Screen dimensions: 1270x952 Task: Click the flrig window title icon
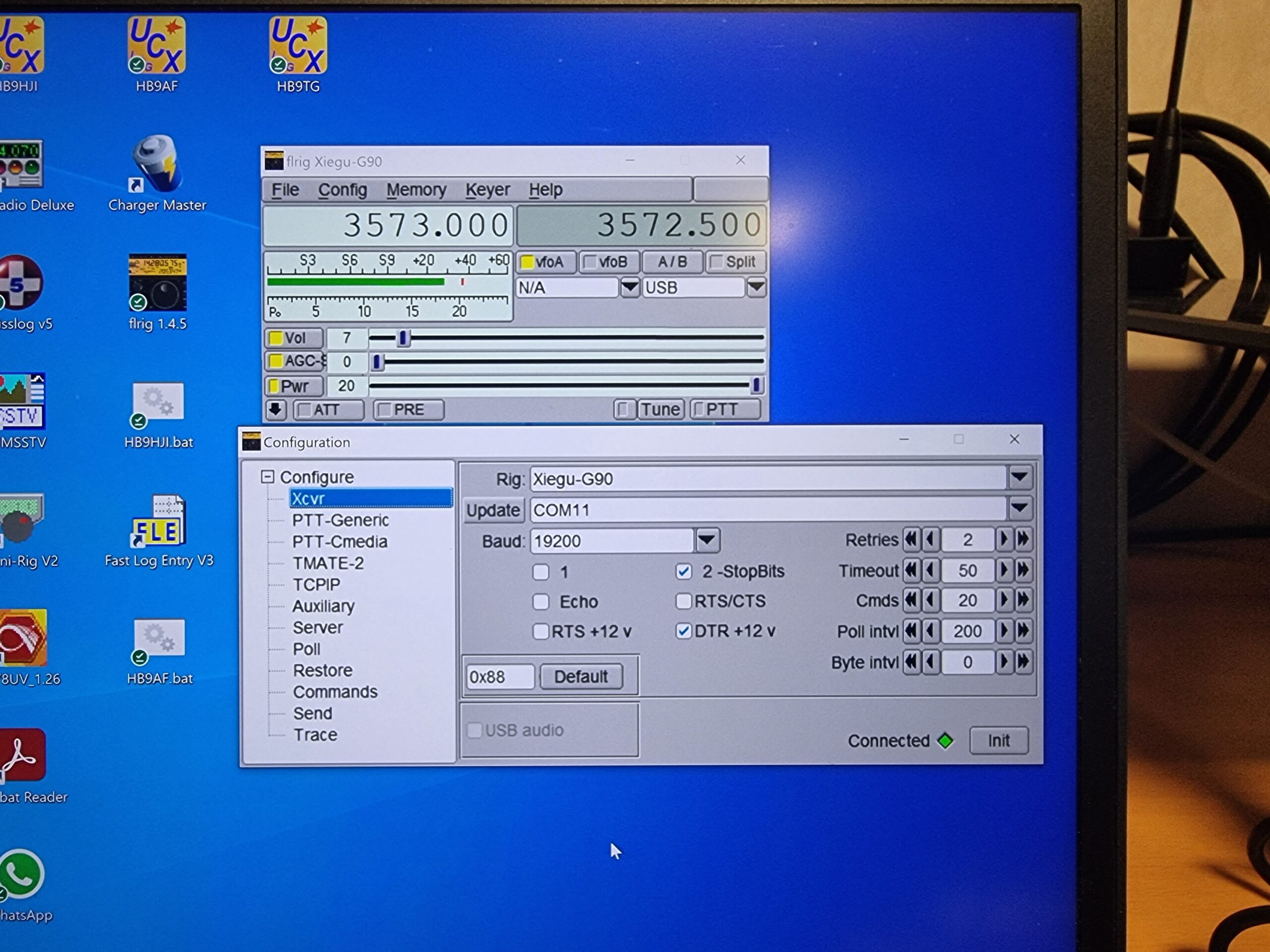[274, 161]
